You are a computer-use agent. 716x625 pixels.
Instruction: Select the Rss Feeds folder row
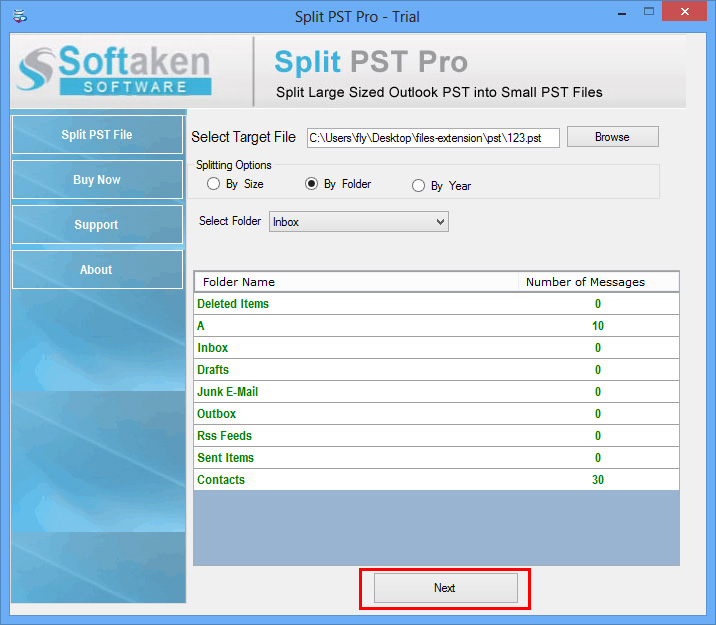tap(436, 436)
